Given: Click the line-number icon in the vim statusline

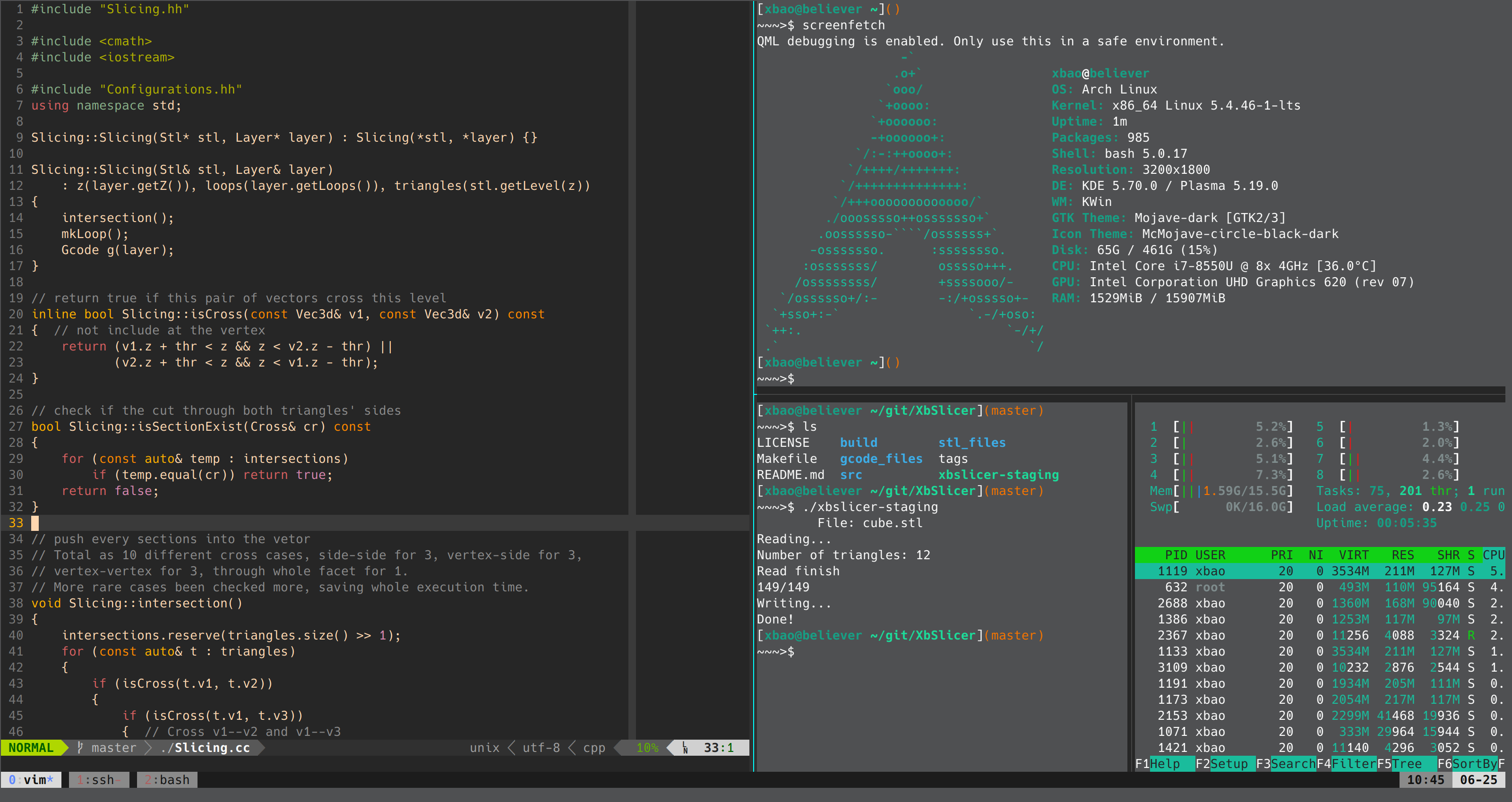Looking at the screenshot, I should point(684,747).
